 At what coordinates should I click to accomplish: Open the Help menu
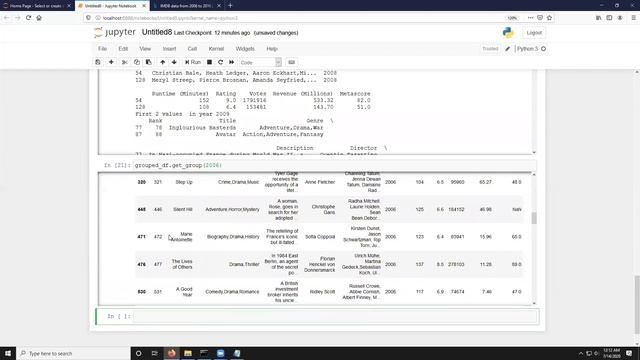272,49
